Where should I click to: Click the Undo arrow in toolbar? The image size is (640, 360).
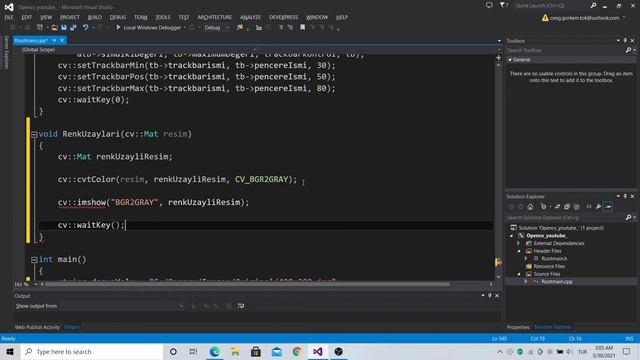[x=85, y=28]
